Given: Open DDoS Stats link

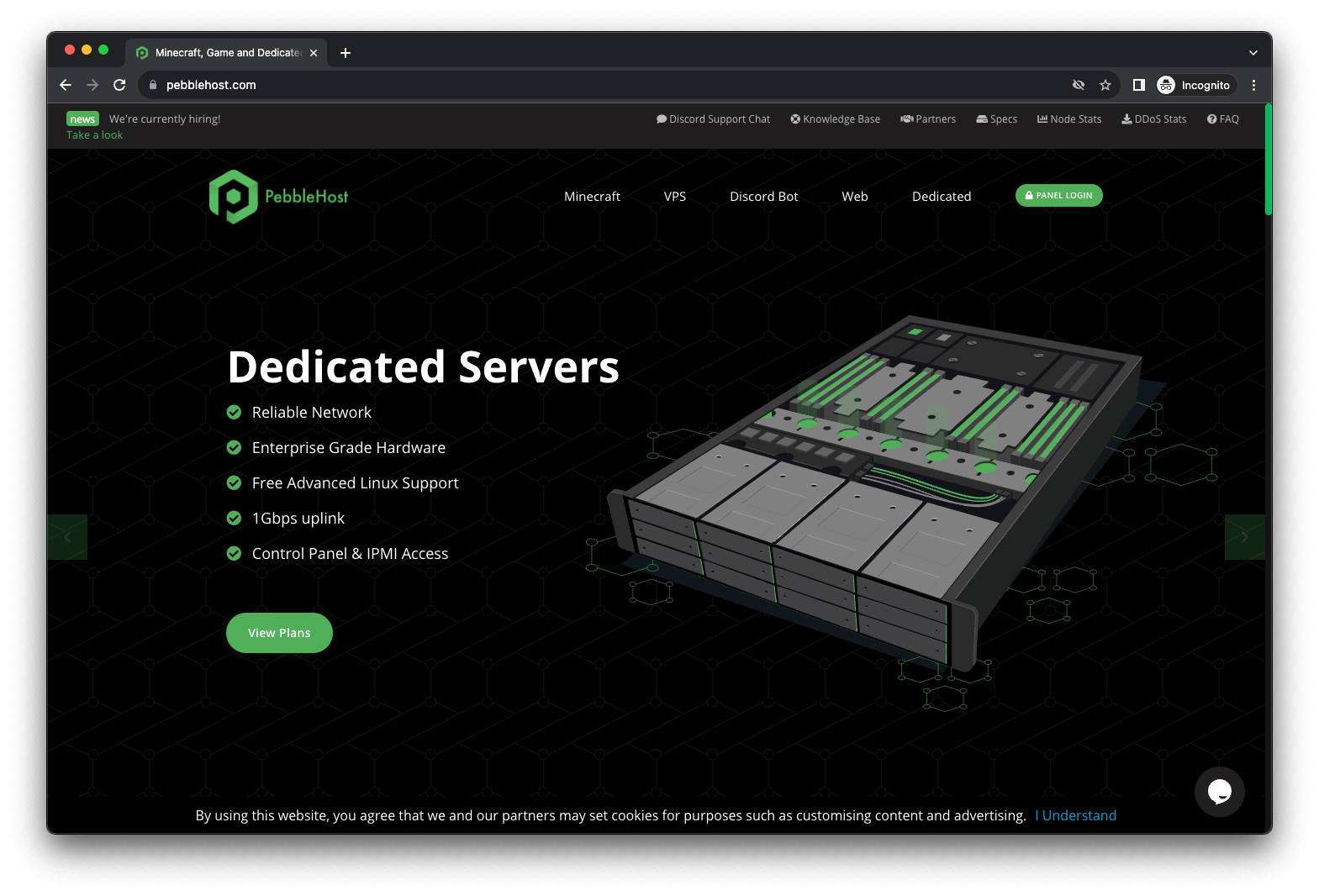Looking at the screenshot, I should tap(1153, 119).
